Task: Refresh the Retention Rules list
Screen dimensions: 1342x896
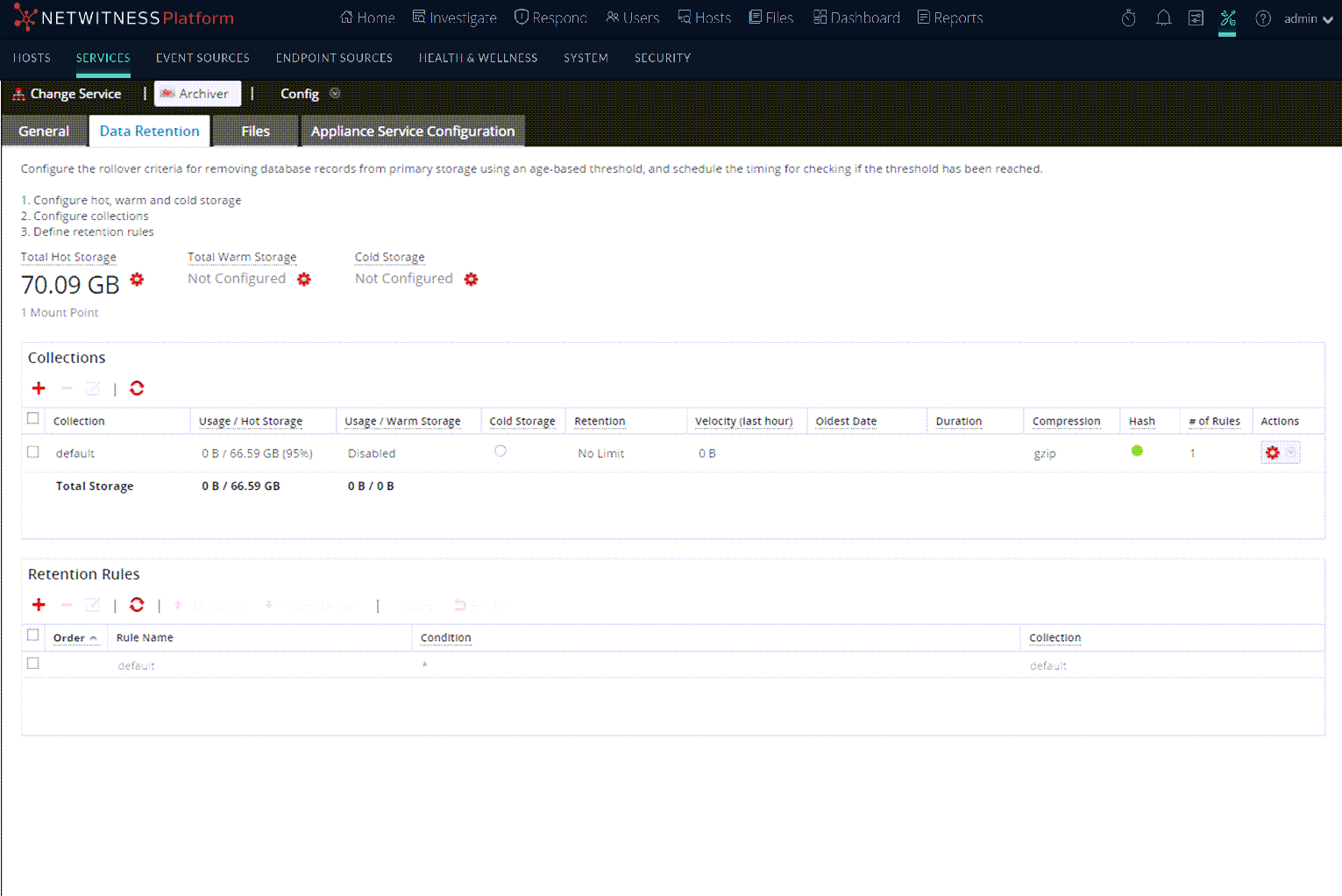Action: [137, 605]
